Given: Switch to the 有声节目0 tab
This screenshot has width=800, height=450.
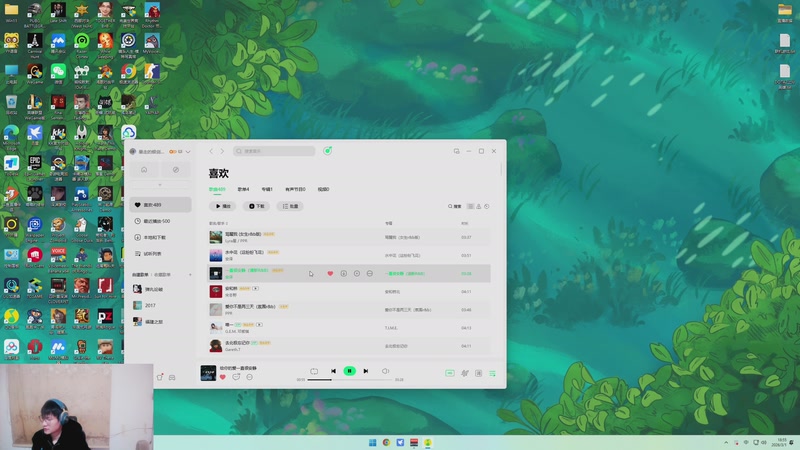Looking at the screenshot, I should point(295,189).
